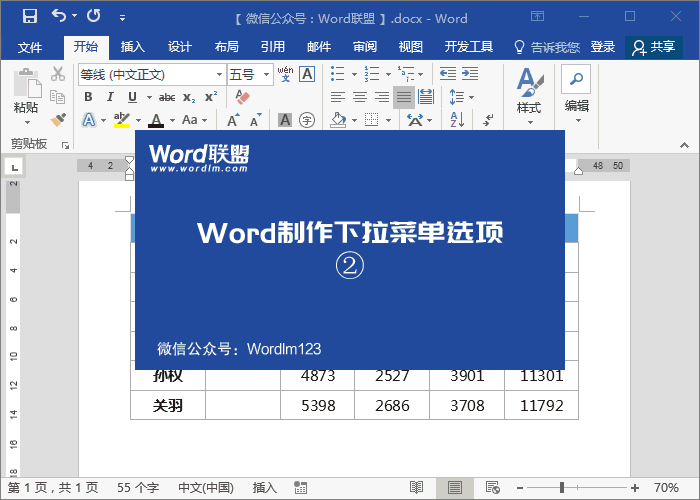Open the clipboard pane launcher
The width and height of the screenshot is (700, 500).
pyautogui.click(x=66, y=145)
